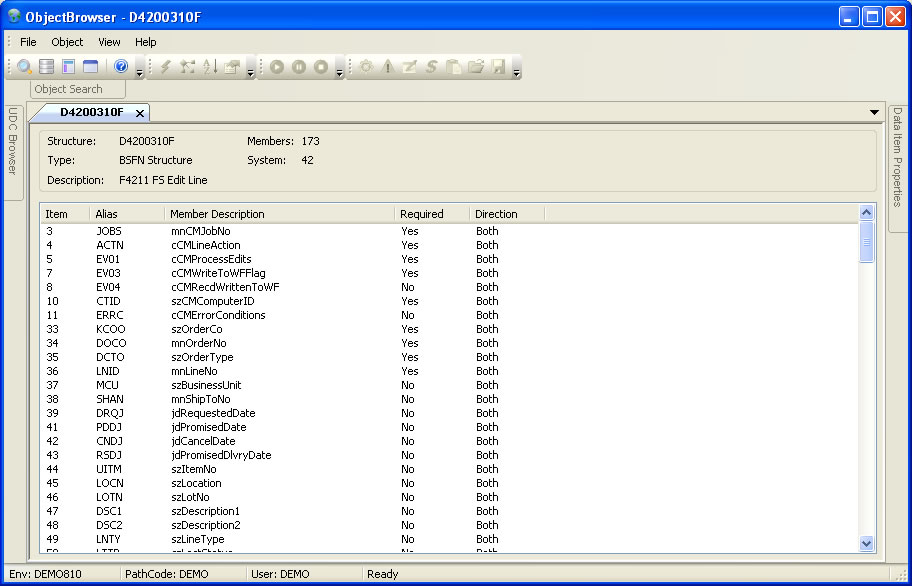The width and height of the screenshot is (912, 586).
Task: Click the blue help question mark icon
Action: (x=121, y=67)
